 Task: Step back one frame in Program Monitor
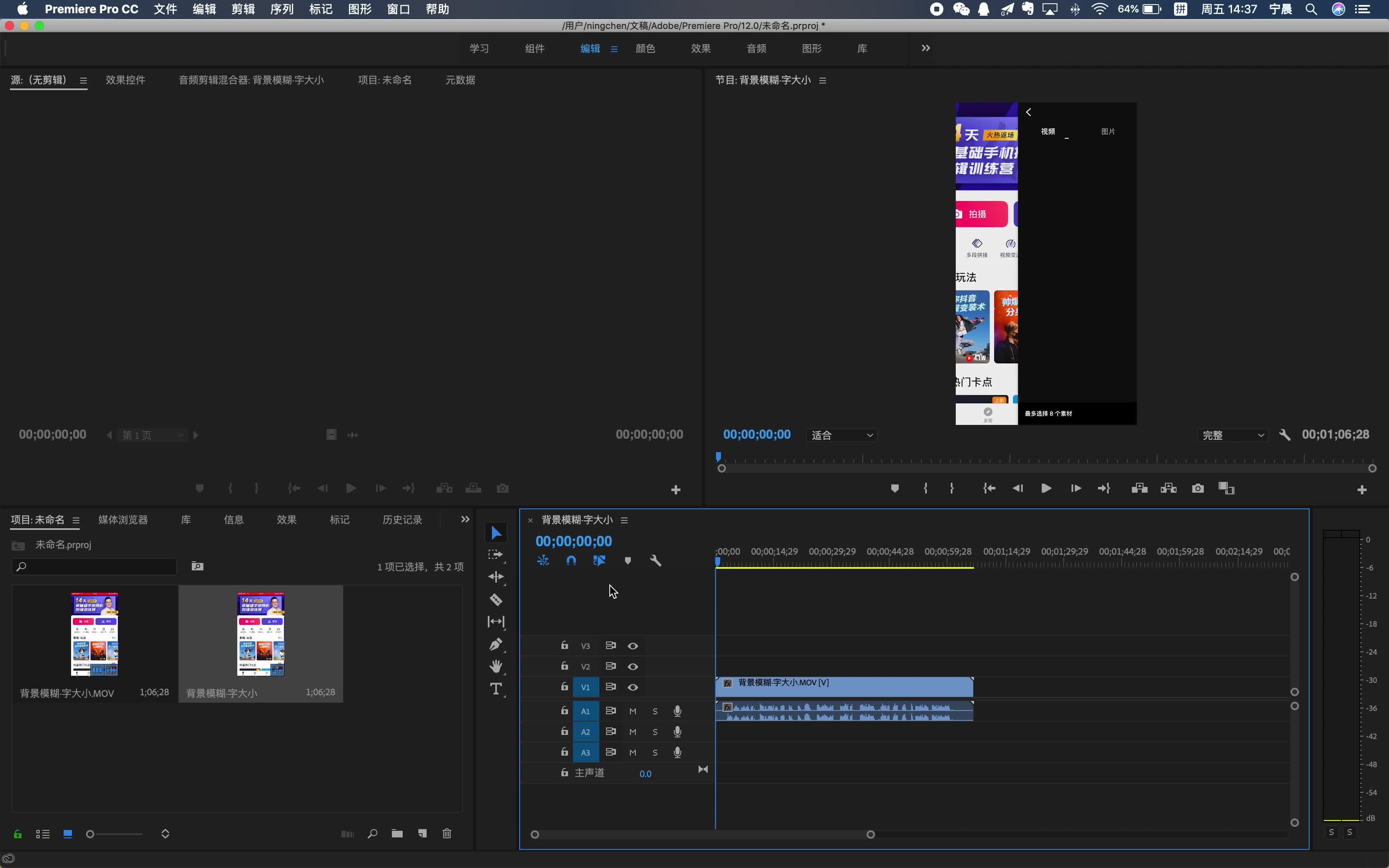pyautogui.click(x=1018, y=489)
